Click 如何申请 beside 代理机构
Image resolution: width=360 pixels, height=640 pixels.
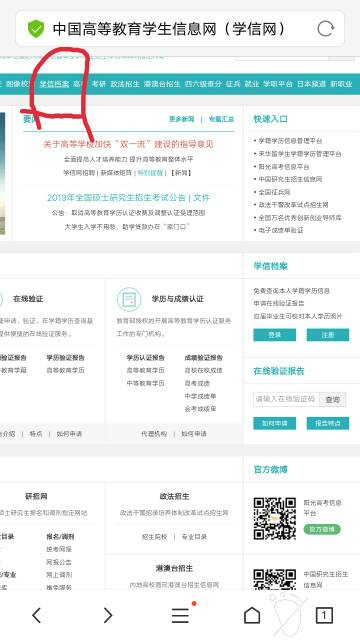point(194,434)
